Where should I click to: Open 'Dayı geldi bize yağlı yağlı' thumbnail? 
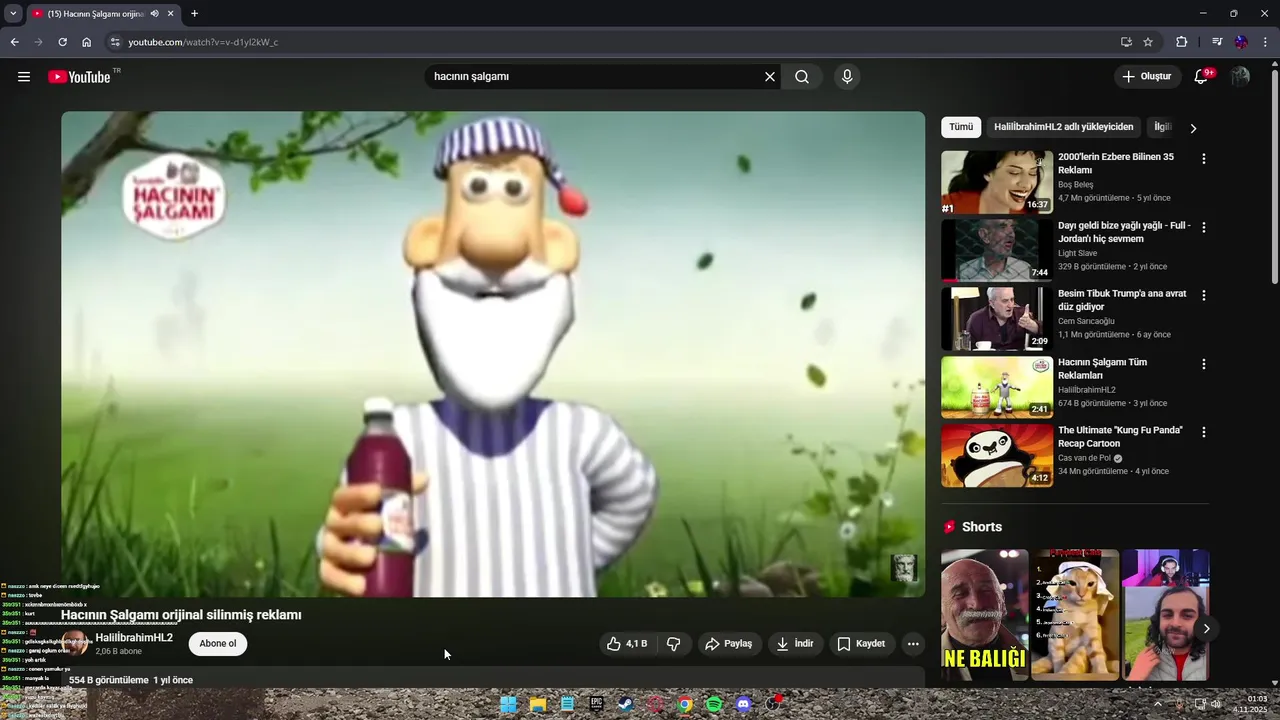pyautogui.click(x=997, y=250)
